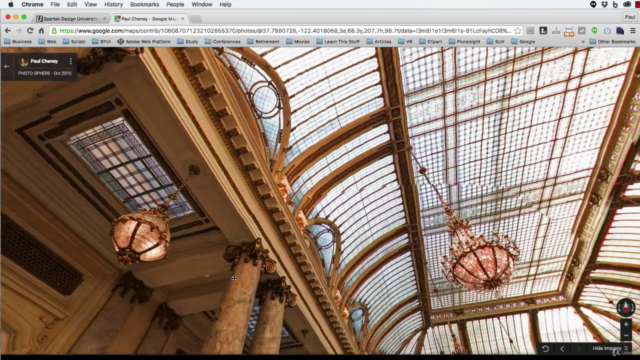Go to the Chrome home page icon
This screenshot has height=360, width=640.
pos(41,31)
